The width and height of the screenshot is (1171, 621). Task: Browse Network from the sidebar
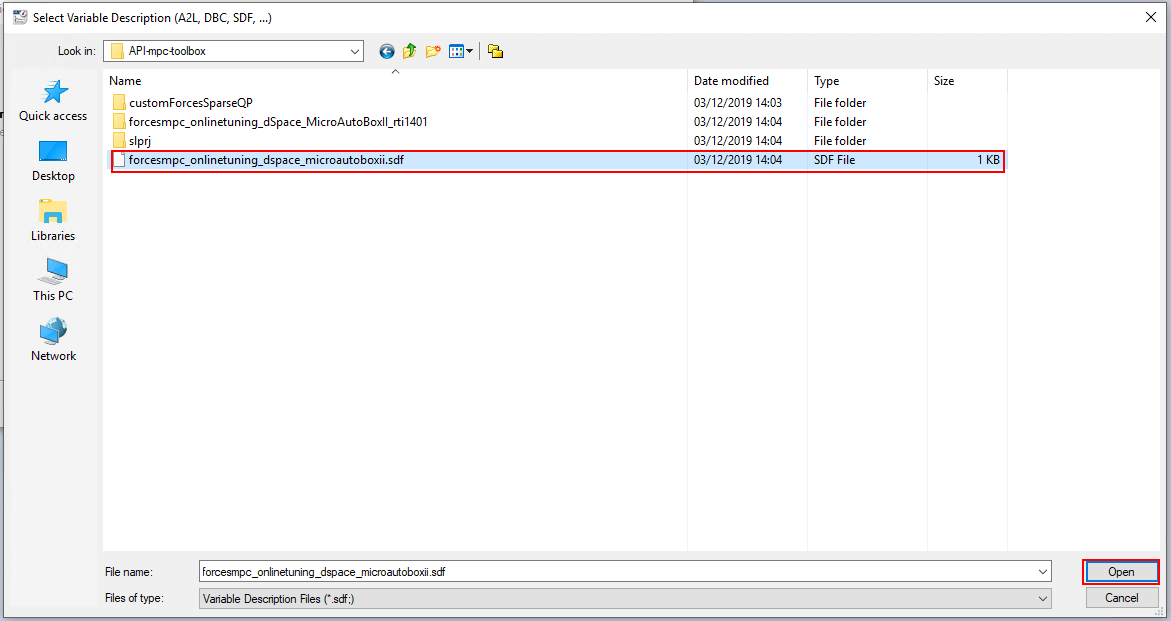tap(53, 341)
